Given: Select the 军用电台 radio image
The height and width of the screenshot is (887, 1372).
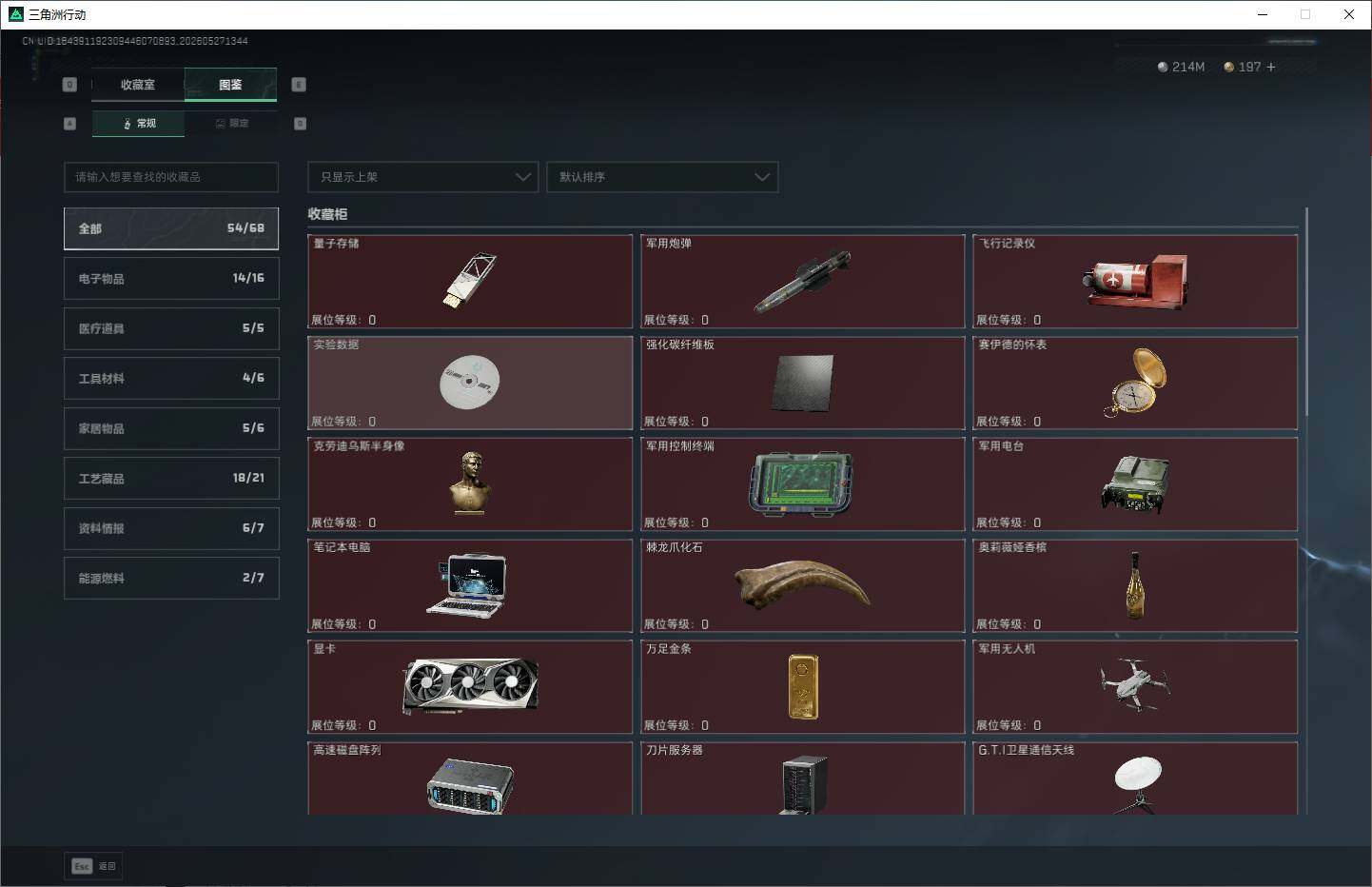Looking at the screenshot, I should 1135,484.
